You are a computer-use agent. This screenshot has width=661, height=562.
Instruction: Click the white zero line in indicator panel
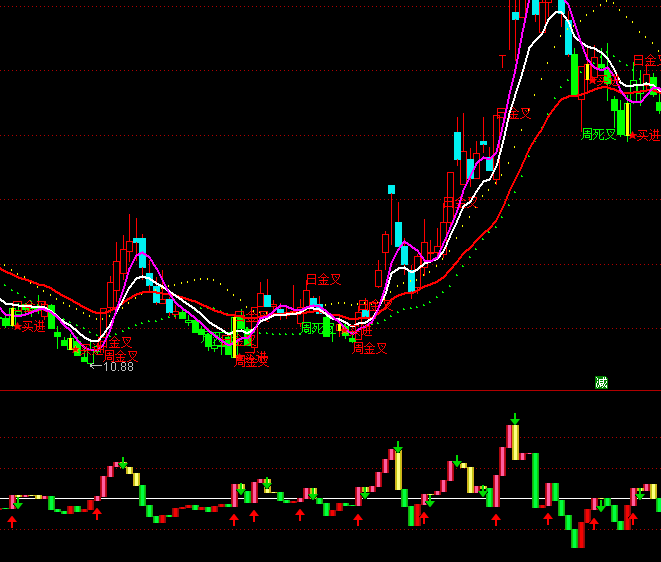(x=200, y=498)
